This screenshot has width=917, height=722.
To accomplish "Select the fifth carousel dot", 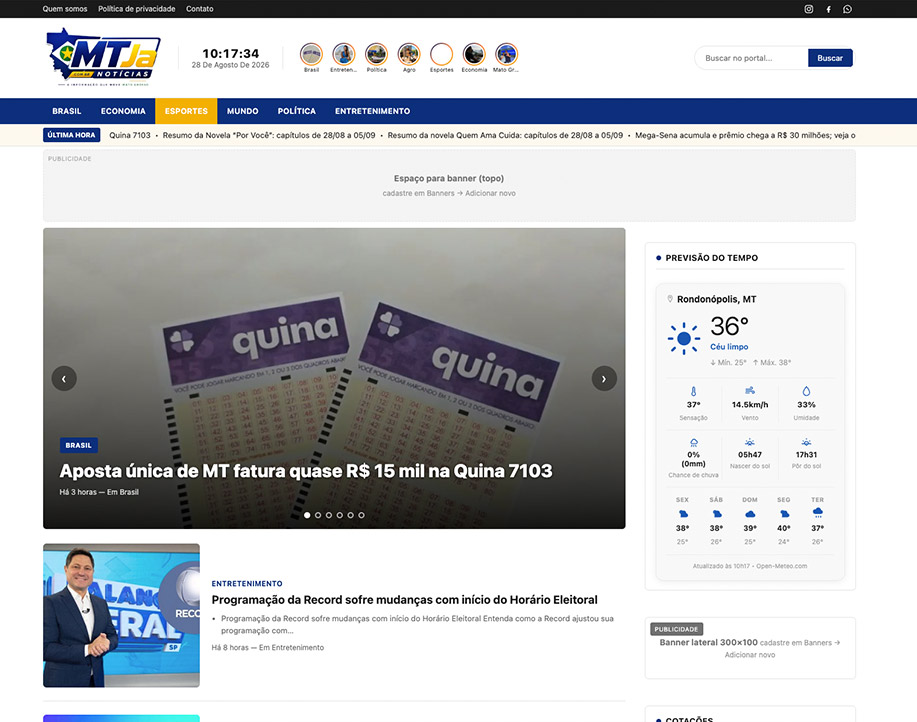I will point(350,515).
